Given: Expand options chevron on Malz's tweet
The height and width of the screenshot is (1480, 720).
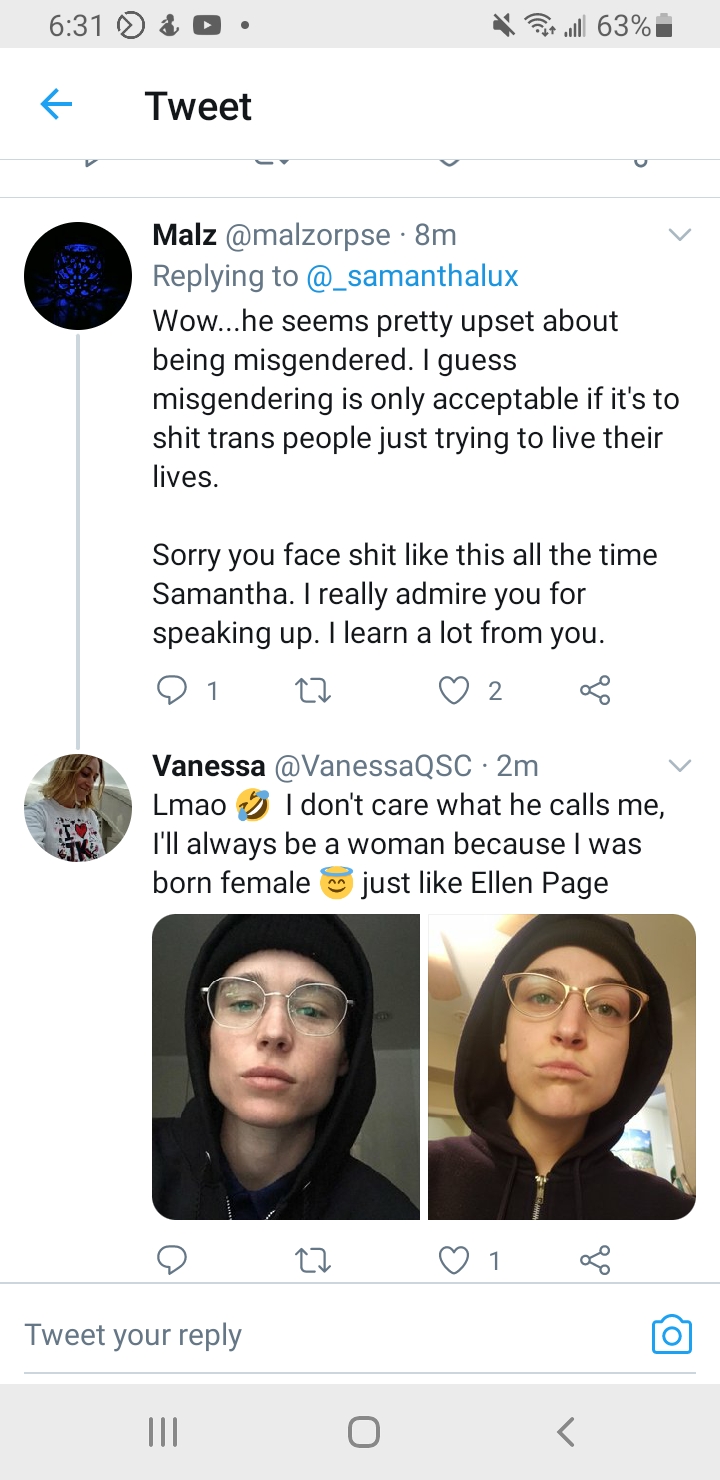Looking at the screenshot, I should [679, 235].
